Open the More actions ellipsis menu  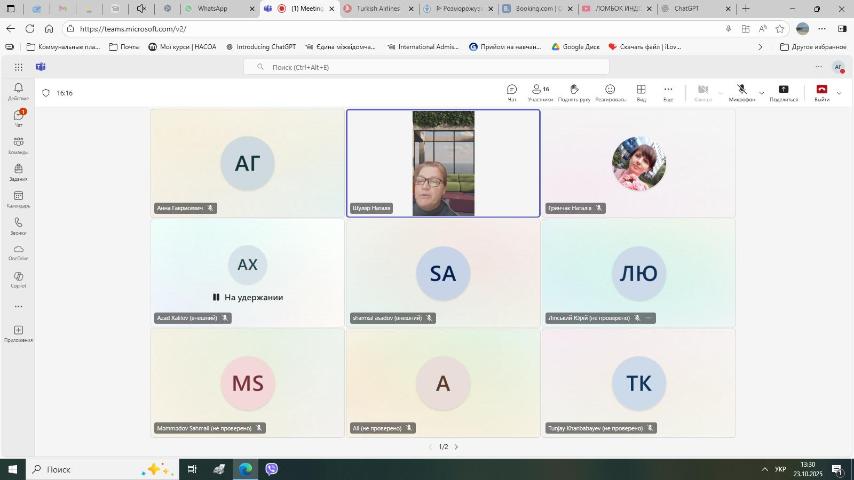[x=668, y=91]
